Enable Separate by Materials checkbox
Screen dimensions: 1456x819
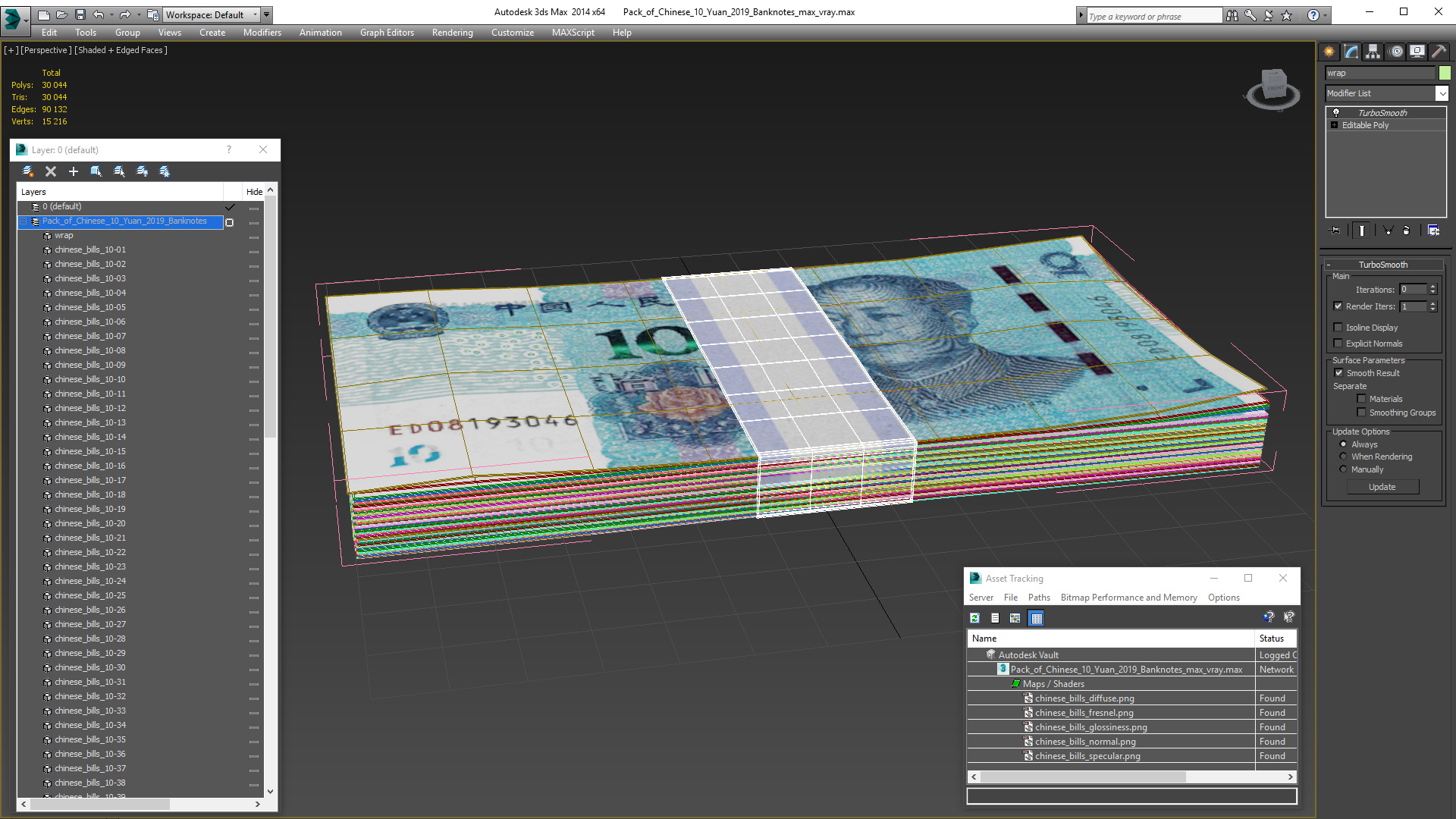point(1361,399)
